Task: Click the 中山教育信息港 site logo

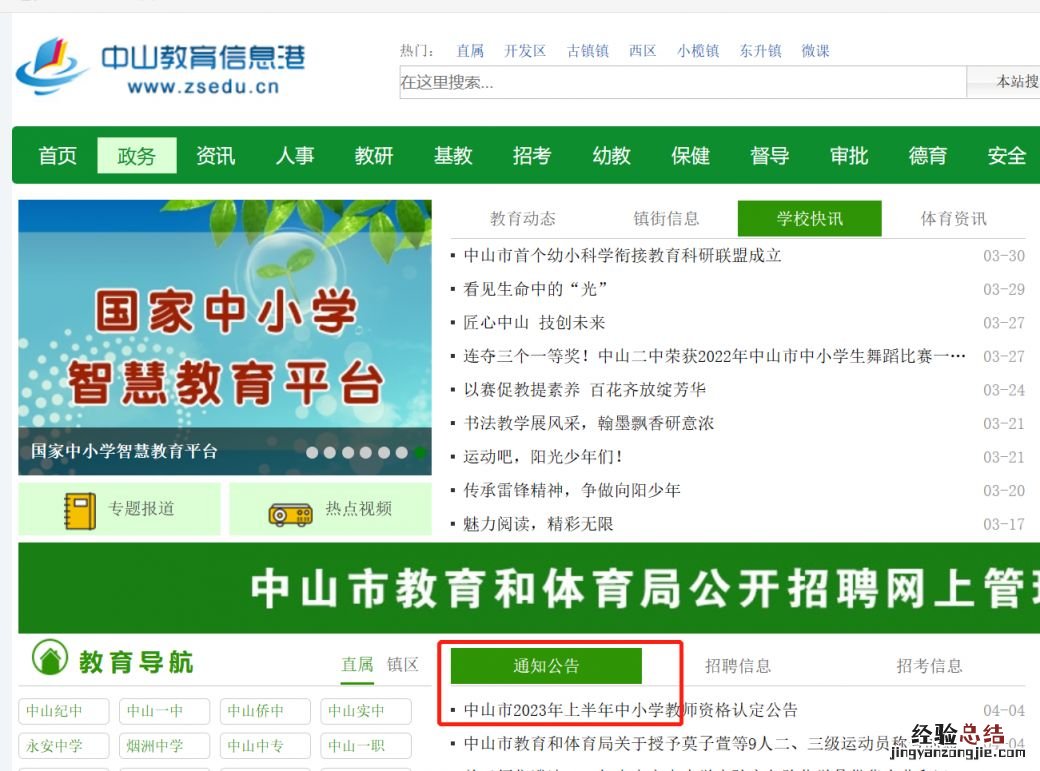Action: coord(161,66)
